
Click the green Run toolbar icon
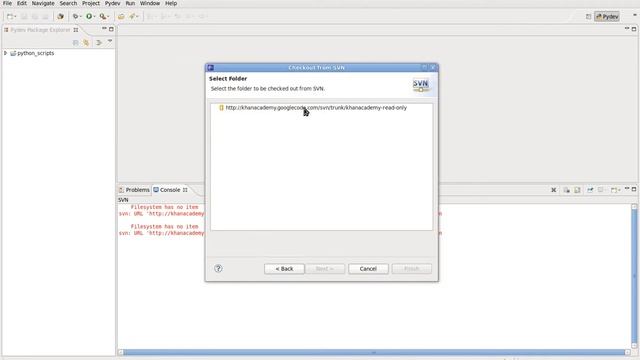click(89, 16)
